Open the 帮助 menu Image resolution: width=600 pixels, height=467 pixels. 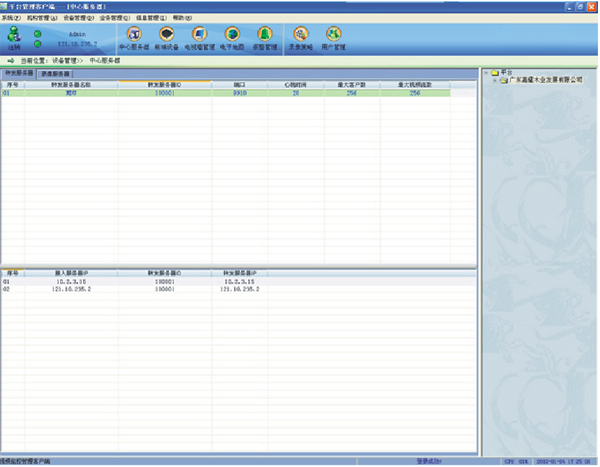tap(181, 18)
